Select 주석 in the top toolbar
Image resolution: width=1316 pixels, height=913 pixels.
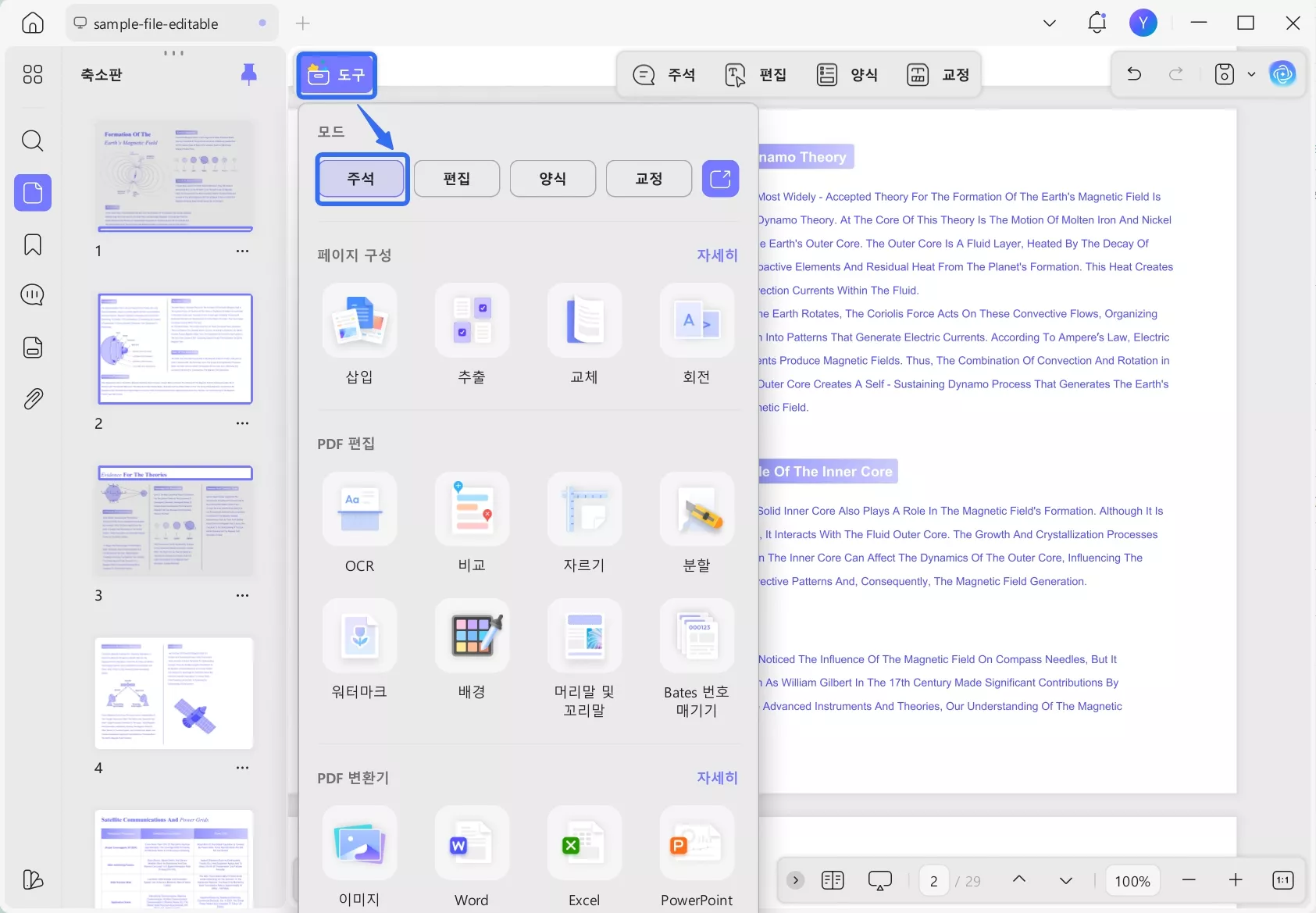pyautogui.click(x=665, y=74)
